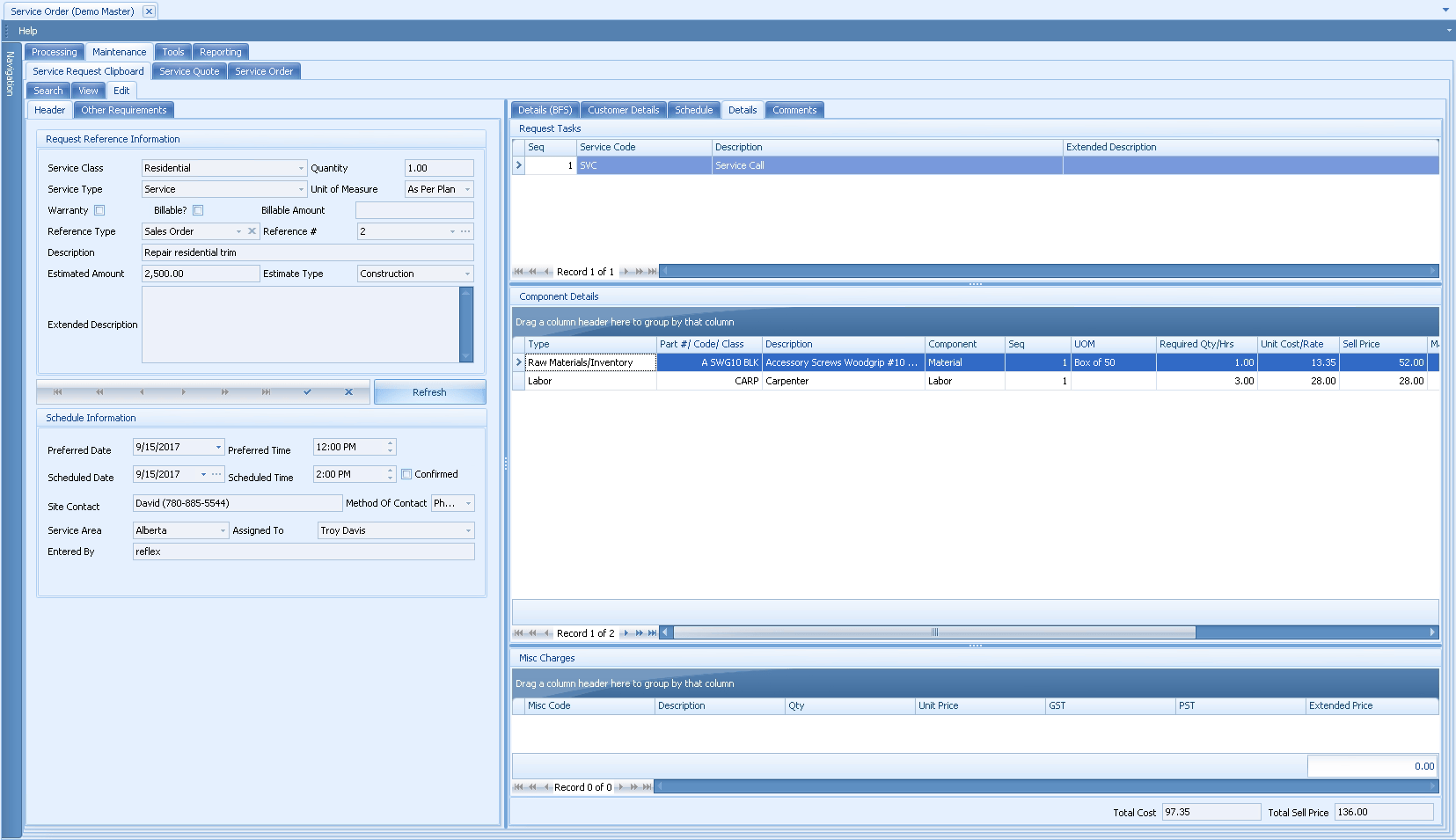
Task: Jump to last record in Component Details navigator
Action: (x=651, y=632)
